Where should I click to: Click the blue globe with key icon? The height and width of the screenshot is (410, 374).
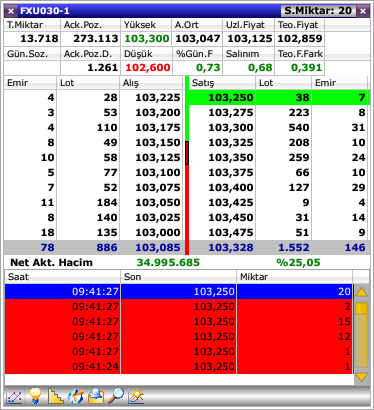(x=76, y=396)
